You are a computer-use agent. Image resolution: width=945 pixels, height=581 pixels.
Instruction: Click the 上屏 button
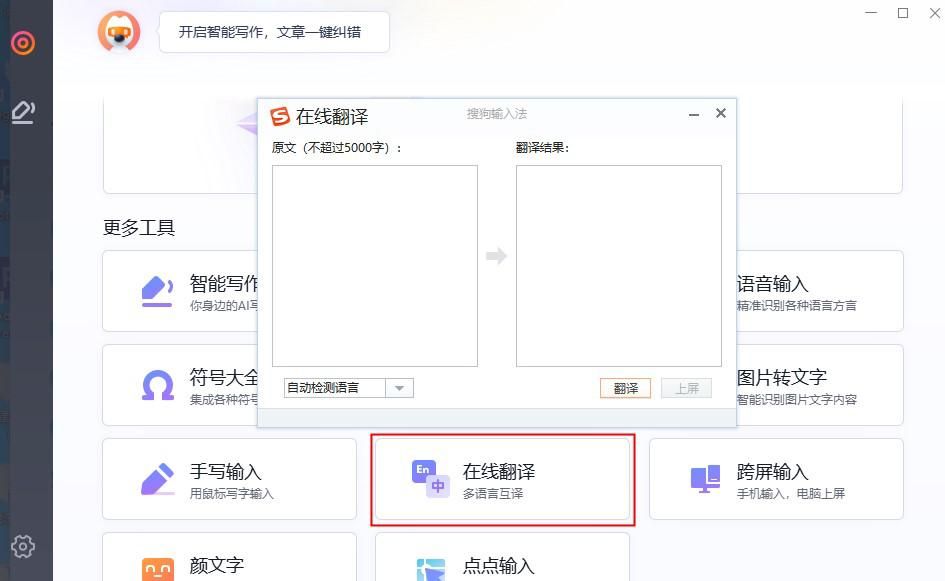coord(686,388)
